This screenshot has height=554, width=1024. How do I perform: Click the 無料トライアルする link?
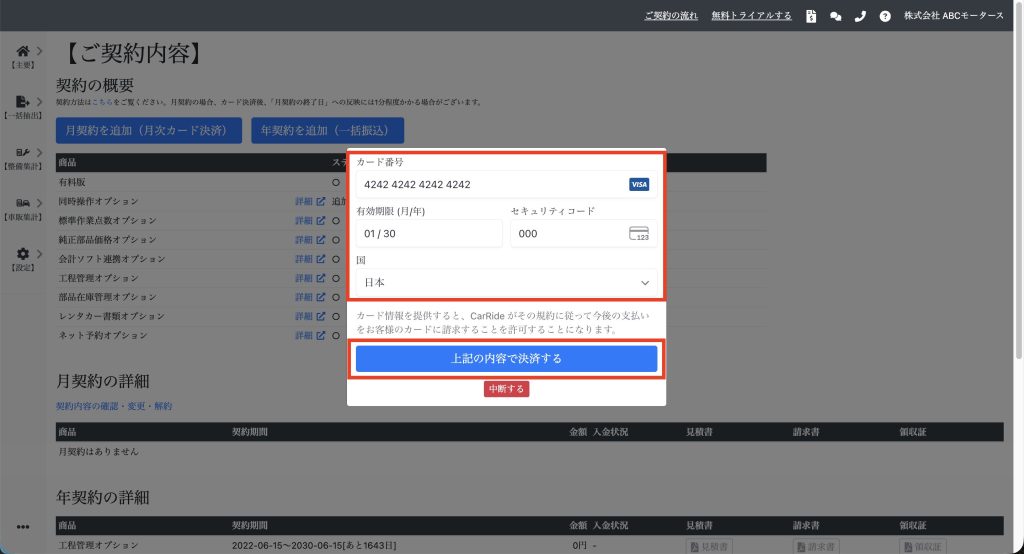[x=751, y=16]
